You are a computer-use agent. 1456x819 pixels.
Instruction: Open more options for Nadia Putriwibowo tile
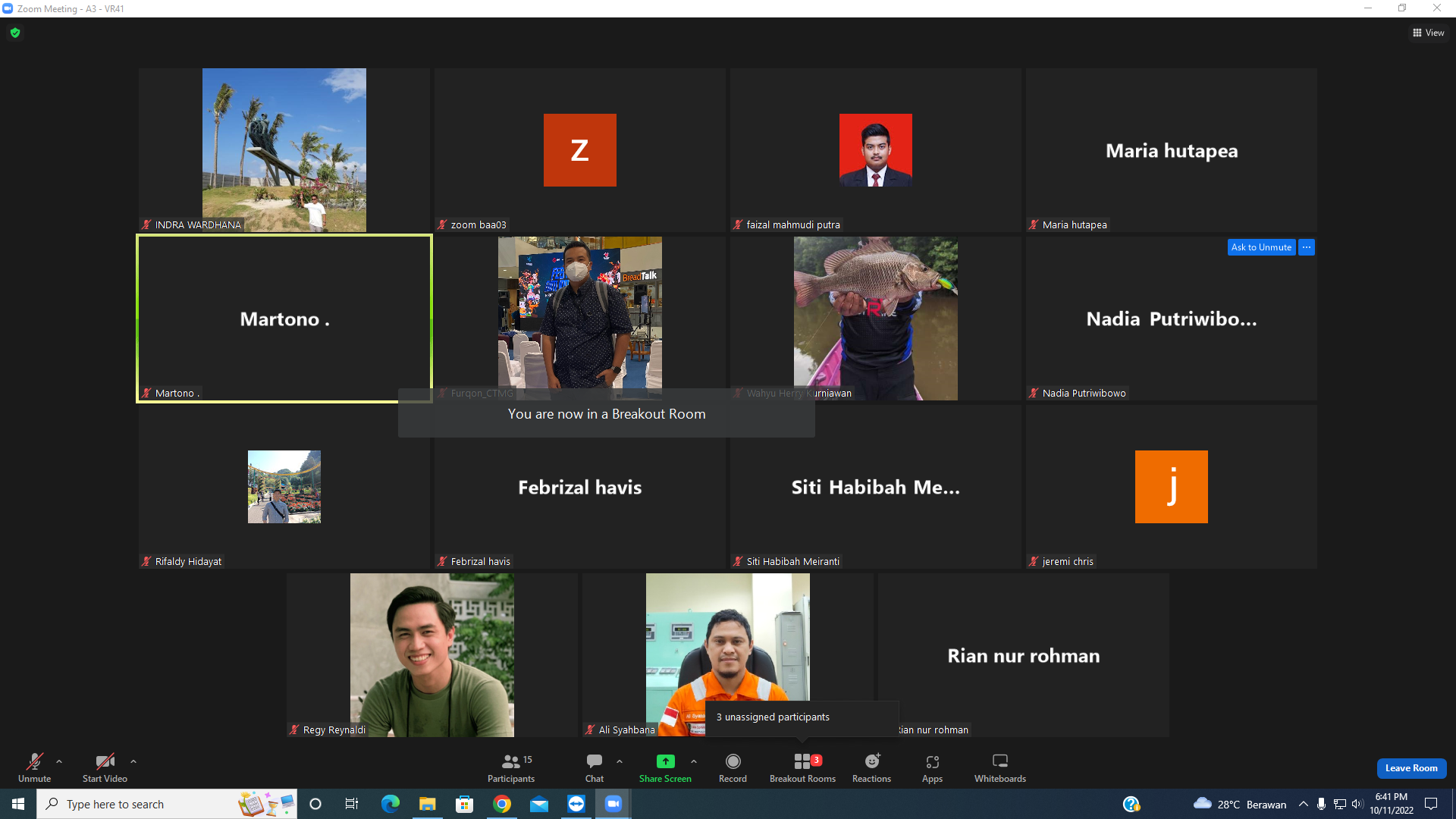(x=1307, y=247)
